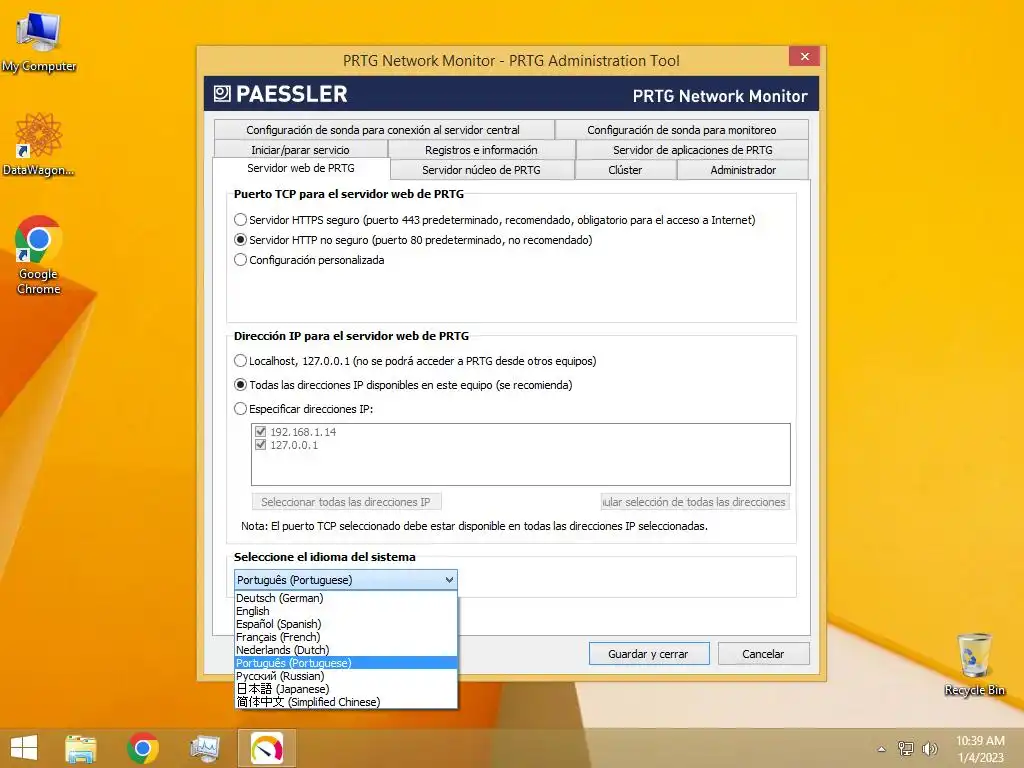
Task: Open DataWagon desktop shortcut
Action: tap(39, 144)
